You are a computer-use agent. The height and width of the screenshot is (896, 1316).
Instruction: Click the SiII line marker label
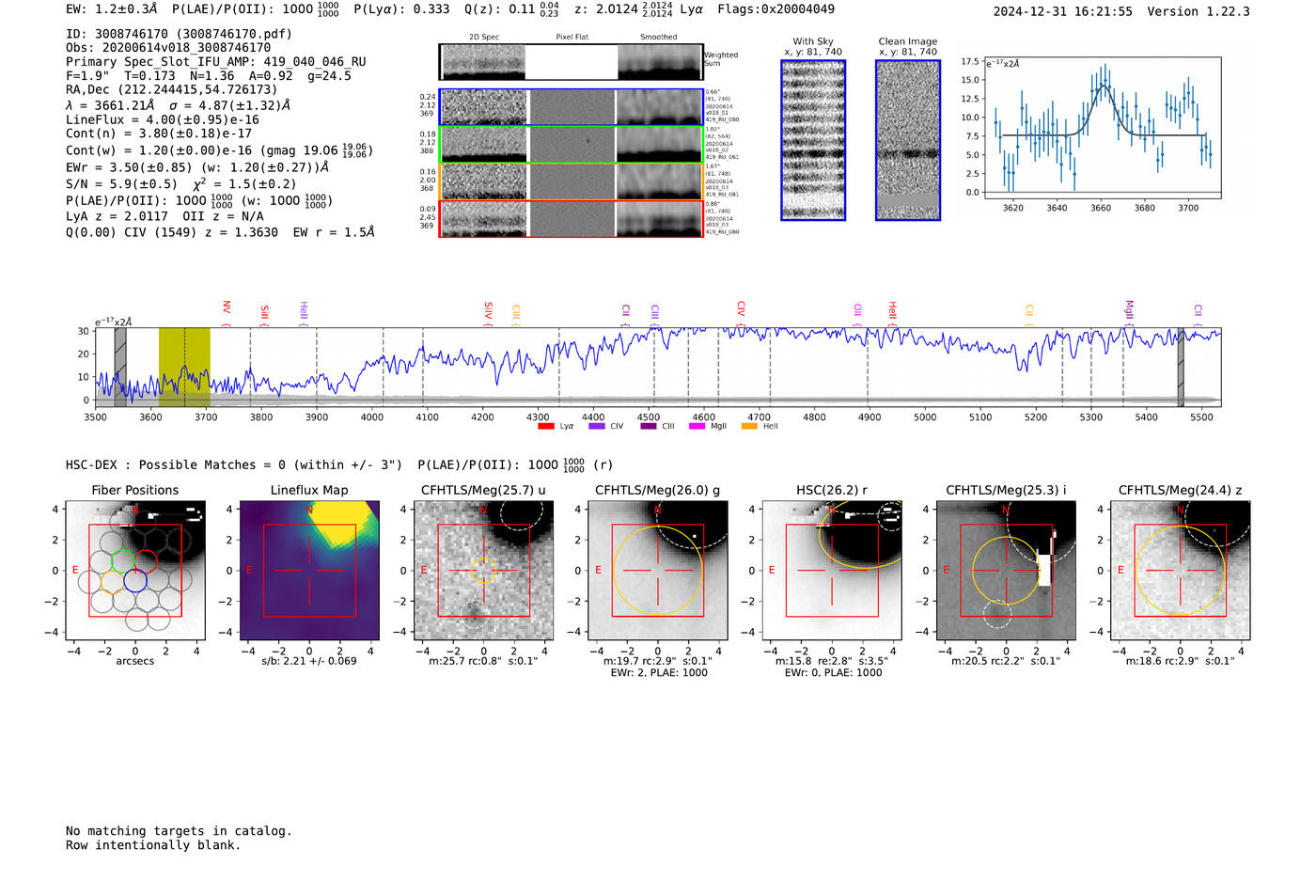pos(265,312)
